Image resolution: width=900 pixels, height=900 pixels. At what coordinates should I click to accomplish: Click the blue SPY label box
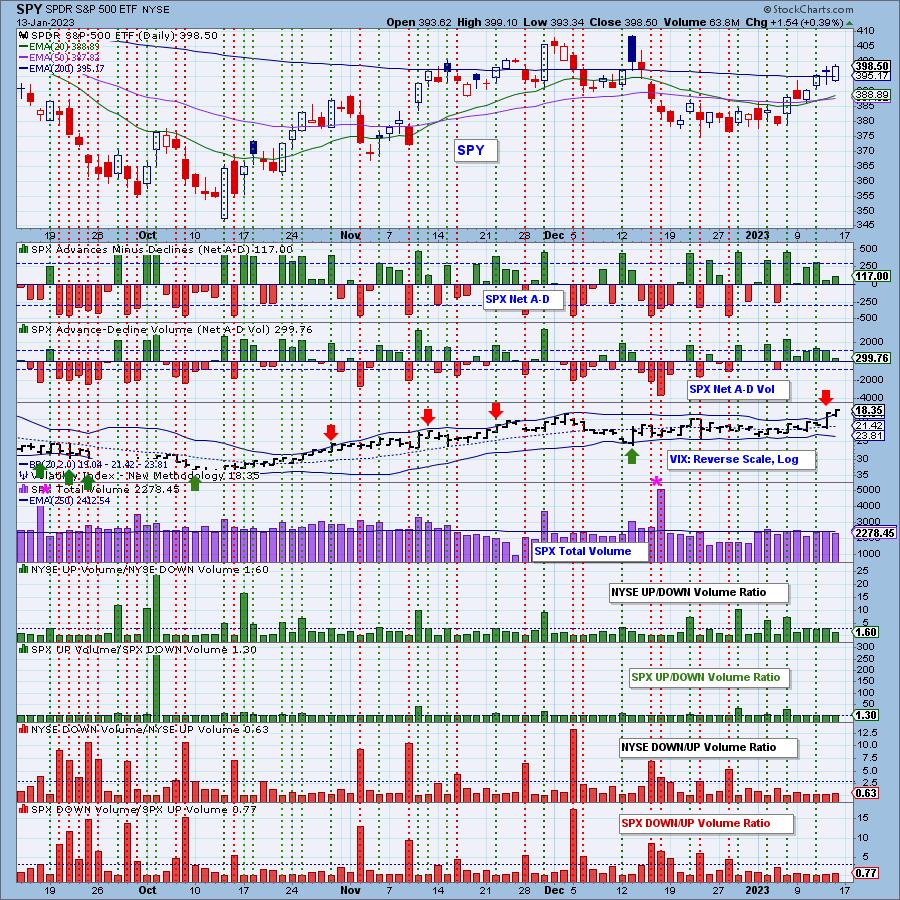point(476,150)
